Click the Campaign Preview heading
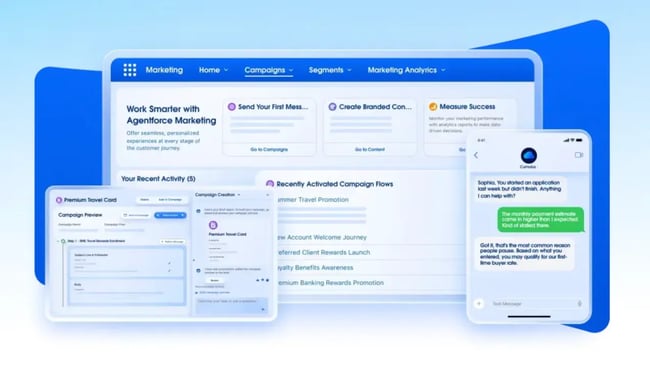Viewport: 650px width, 370px height. tap(80, 215)
